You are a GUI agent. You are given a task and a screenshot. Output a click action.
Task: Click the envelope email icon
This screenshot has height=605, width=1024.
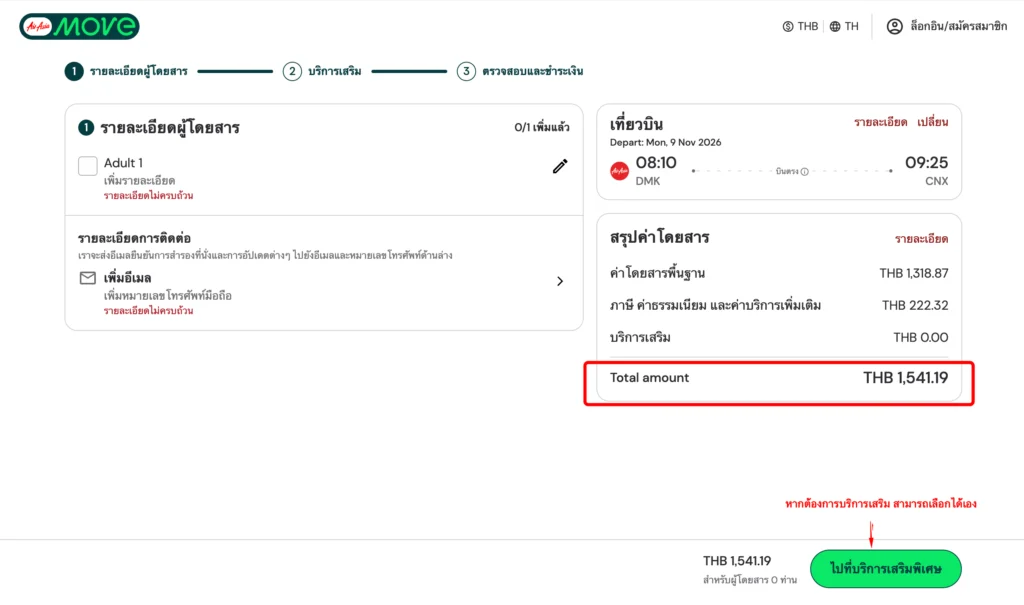point(88,278)
